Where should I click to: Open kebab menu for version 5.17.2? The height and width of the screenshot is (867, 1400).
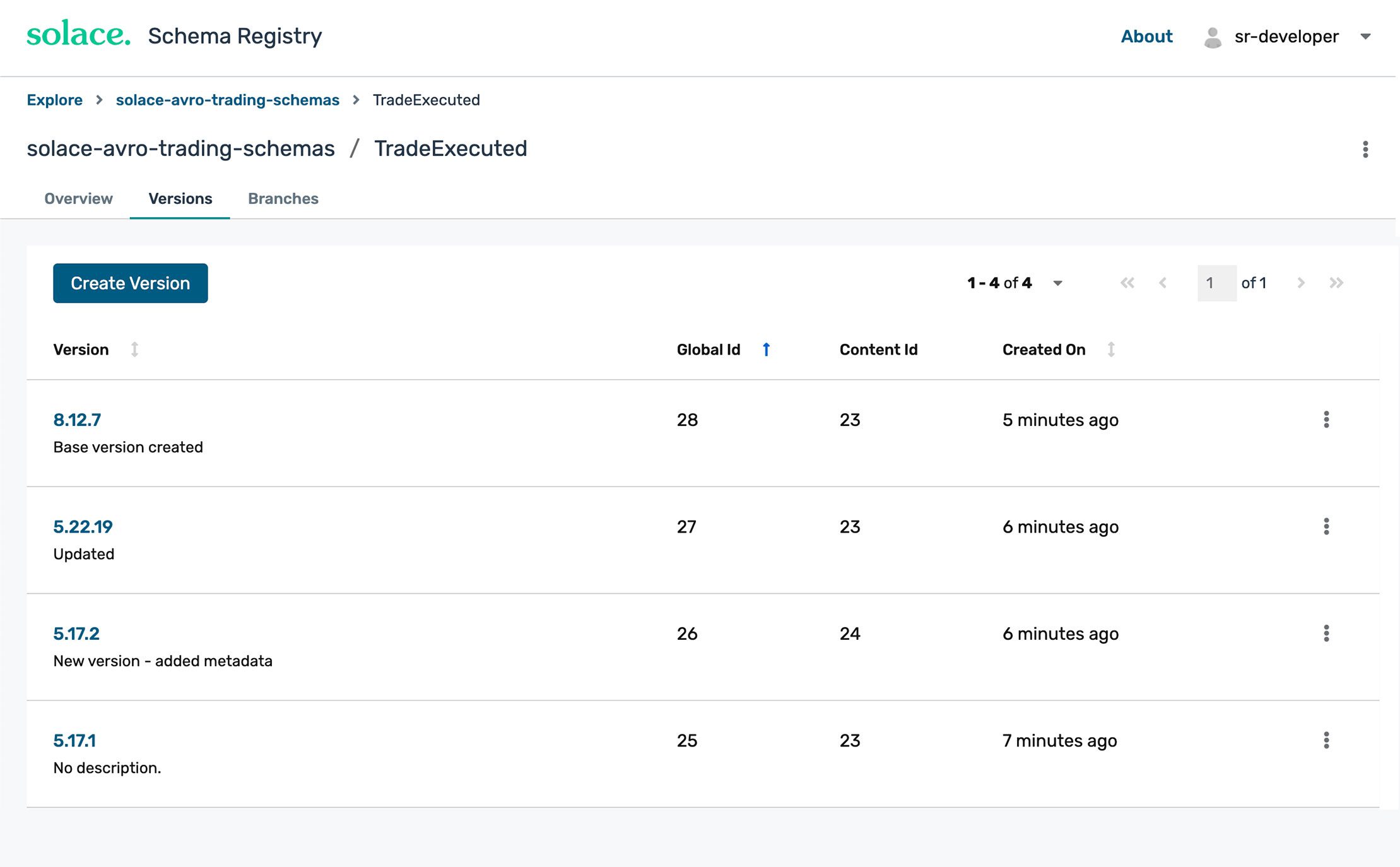click(1326, 633)
